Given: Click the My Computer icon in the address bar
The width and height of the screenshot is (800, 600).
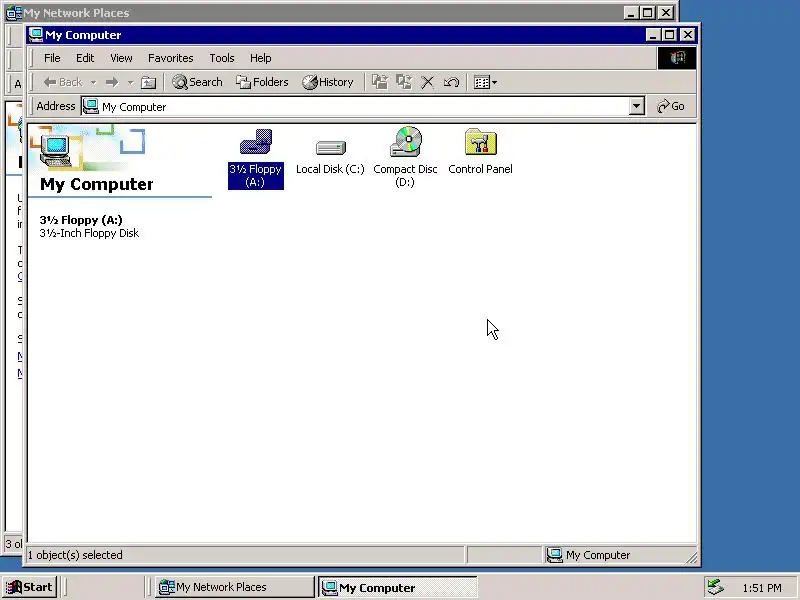Looking at the screenshot, I should pyautogui.click(x=91, y=106).
